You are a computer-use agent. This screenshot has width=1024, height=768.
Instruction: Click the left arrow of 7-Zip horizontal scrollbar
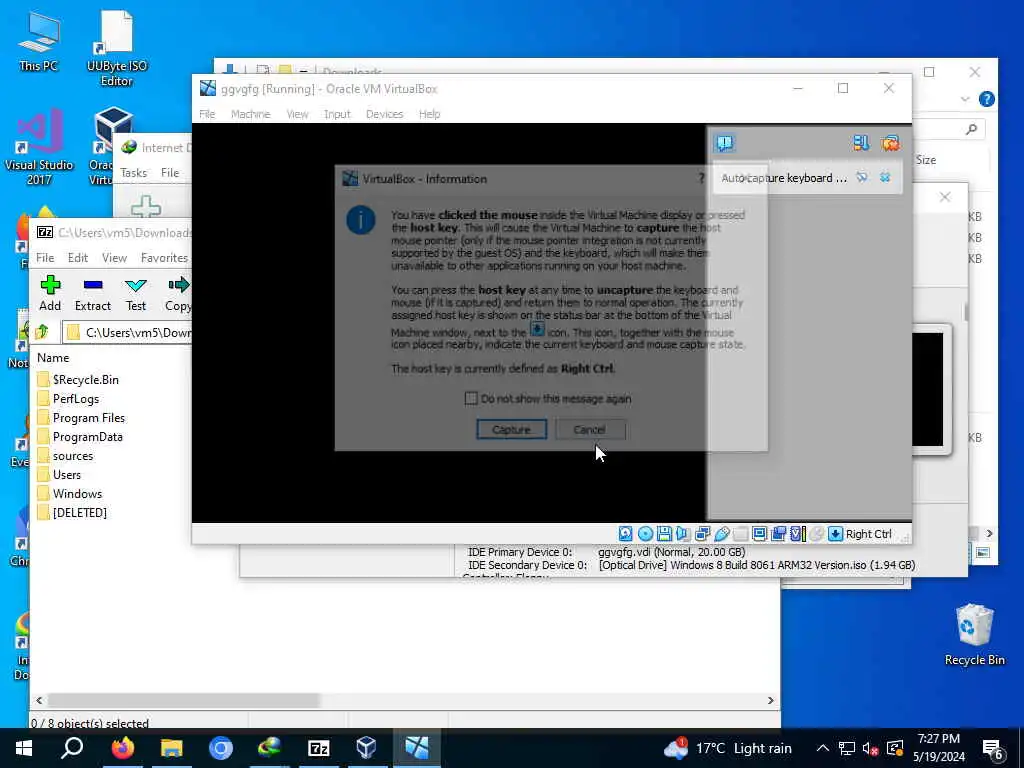[39, 700]
